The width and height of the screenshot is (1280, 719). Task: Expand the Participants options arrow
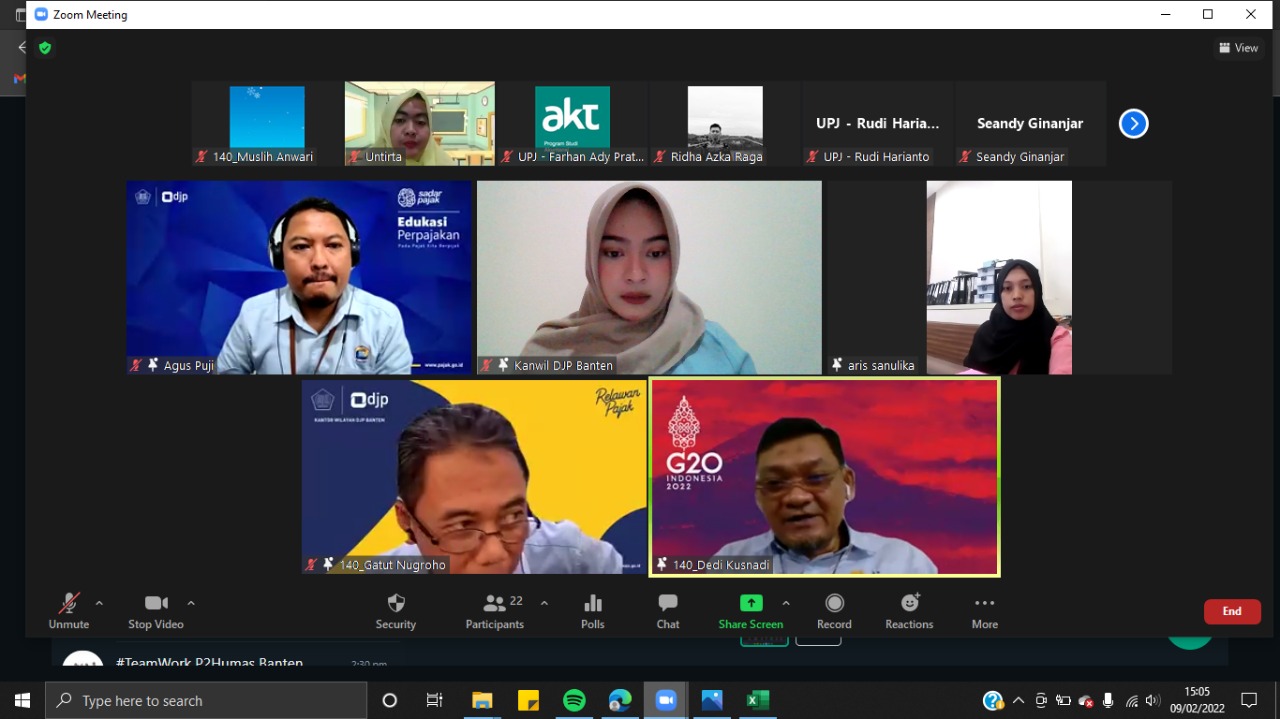[x=544, y=603]
